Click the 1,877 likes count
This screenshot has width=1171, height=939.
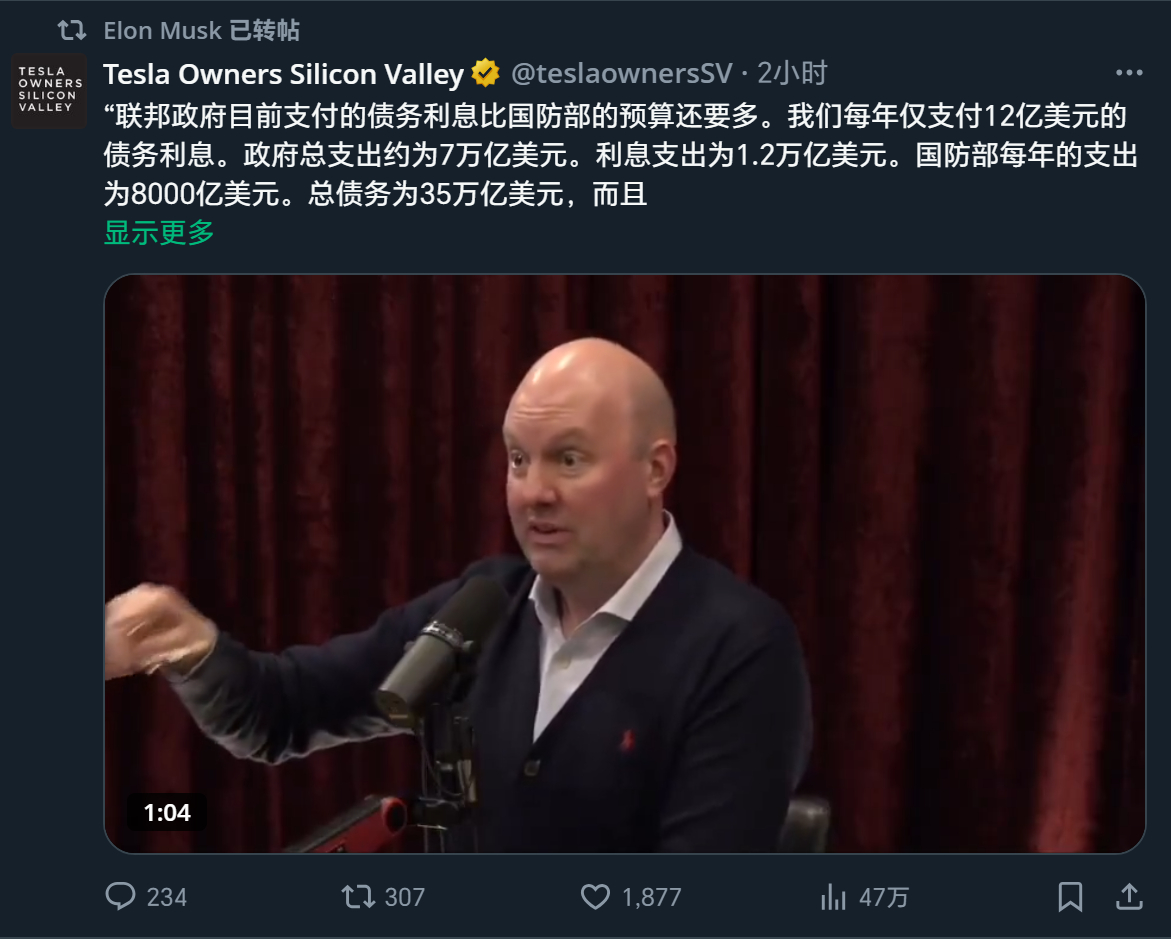coord(652,896)
